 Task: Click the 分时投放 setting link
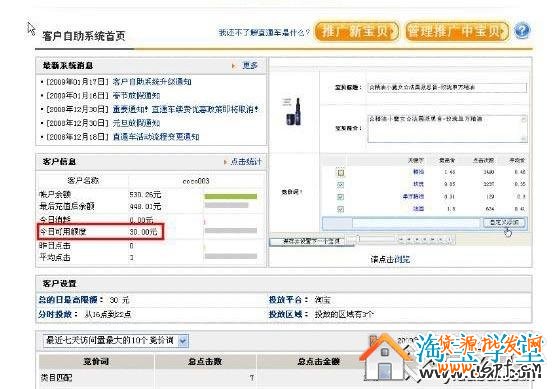pos(55,314)
